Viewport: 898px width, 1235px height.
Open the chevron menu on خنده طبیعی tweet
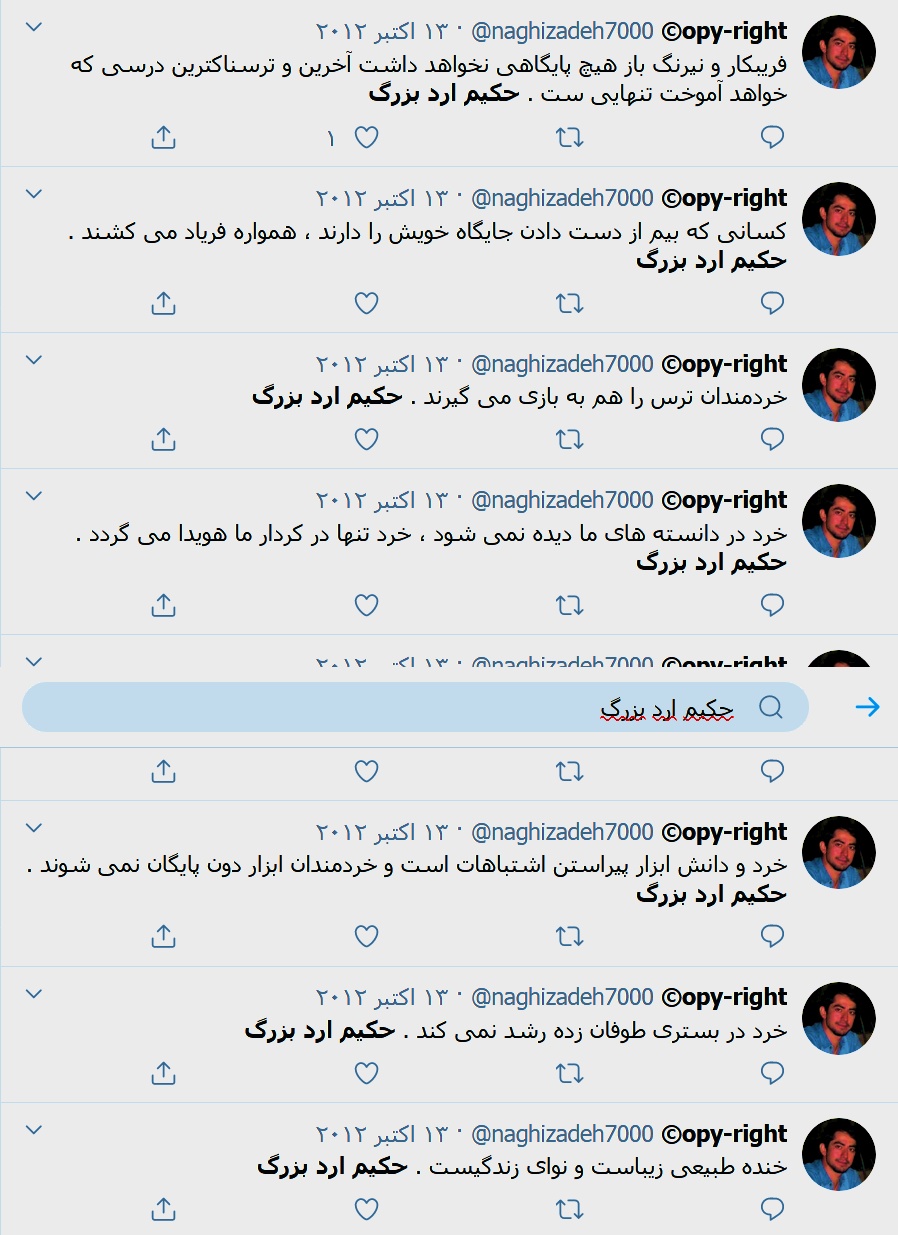click(33, 1130)
